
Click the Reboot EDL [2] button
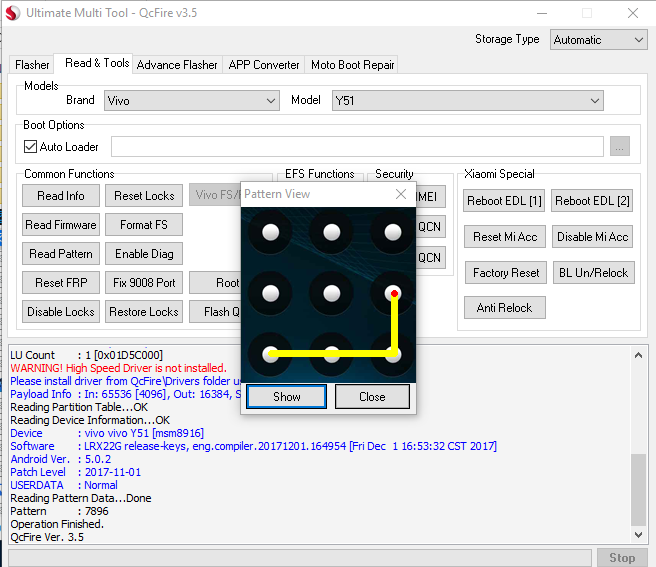[592, 201]
